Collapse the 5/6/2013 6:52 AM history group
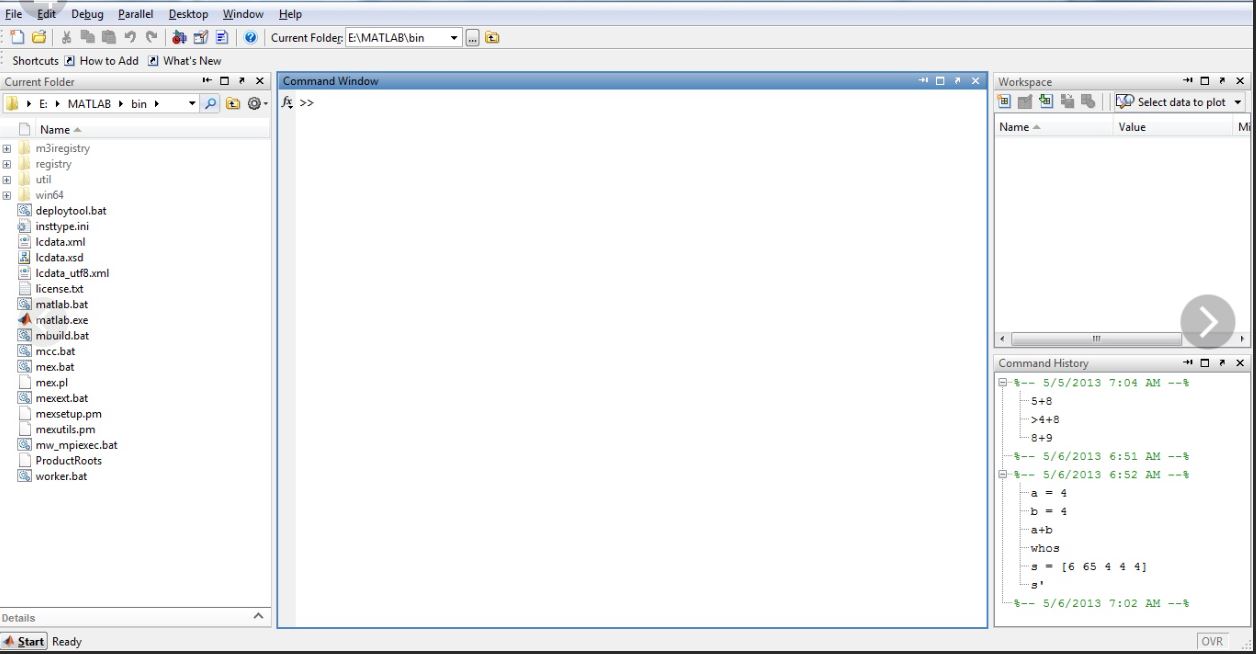Screen dimensions: 1256x654 tap(1003, 475)
